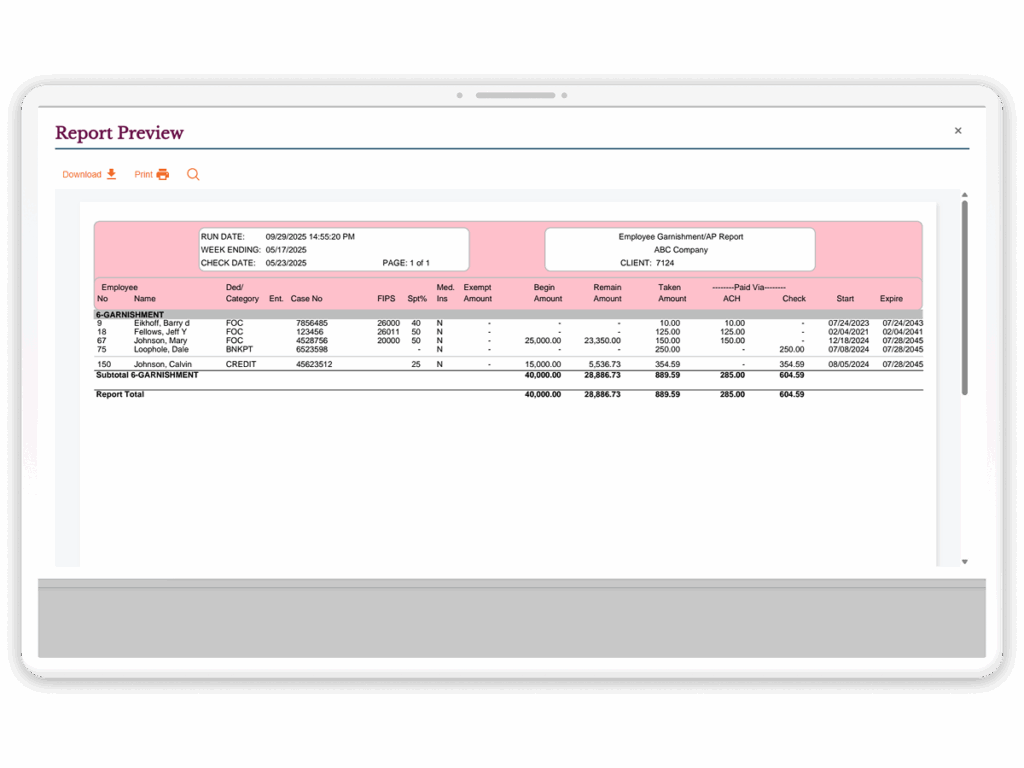Viewport: 1024px width, 768px height.
Task: Close the Report Preview dialog
Action: click(958, 131)
